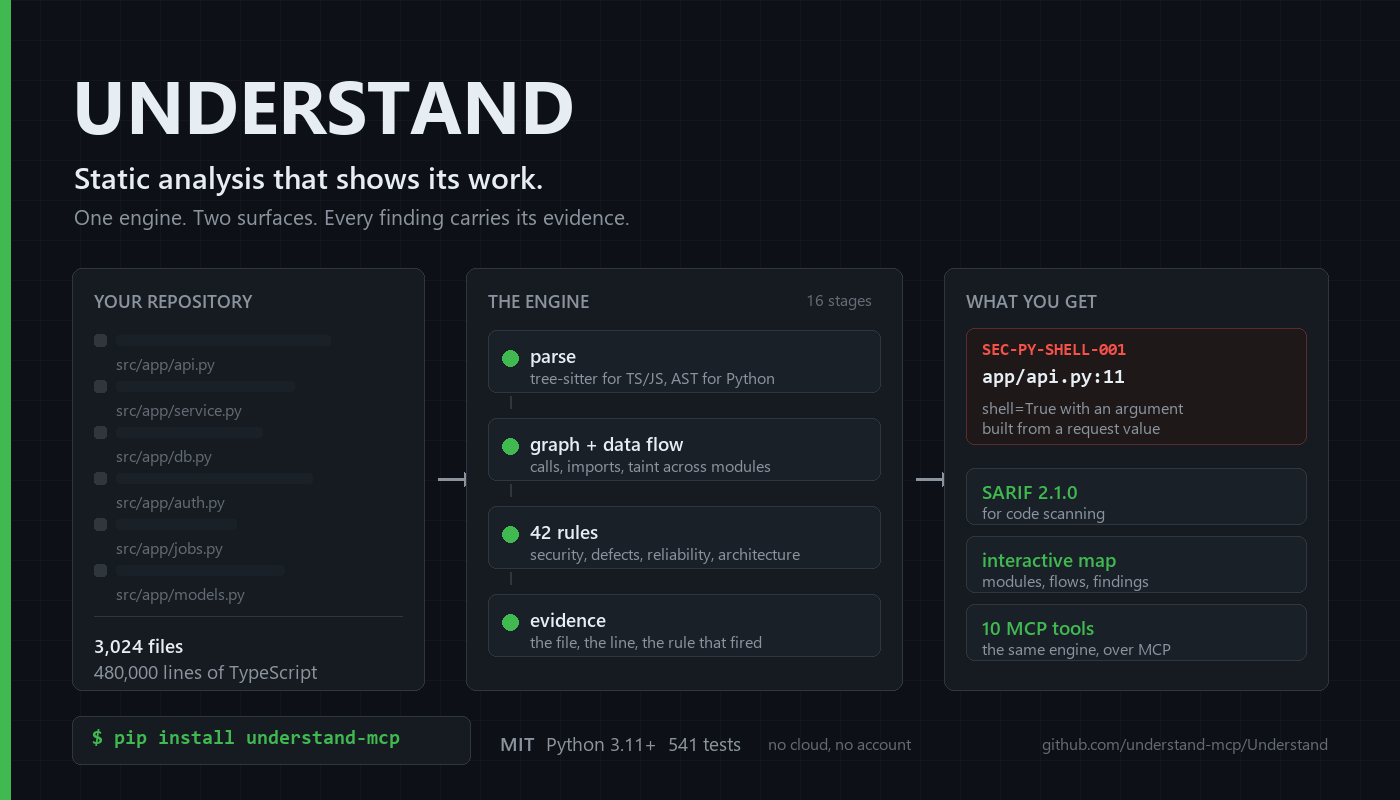
Task: Click the square file icon for src/app/api.py
Action: (x=100, y=341)
